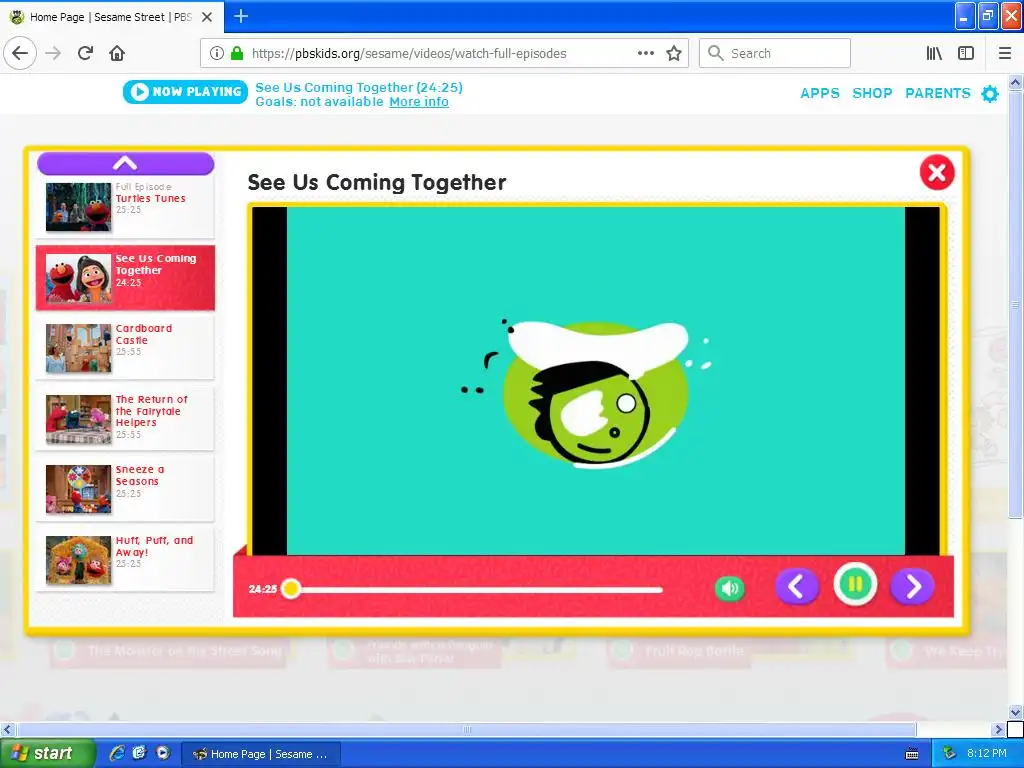The image size is (1024, 768).
Task: Skip to next video with purple arrow
Action: [x=912, y=586]
